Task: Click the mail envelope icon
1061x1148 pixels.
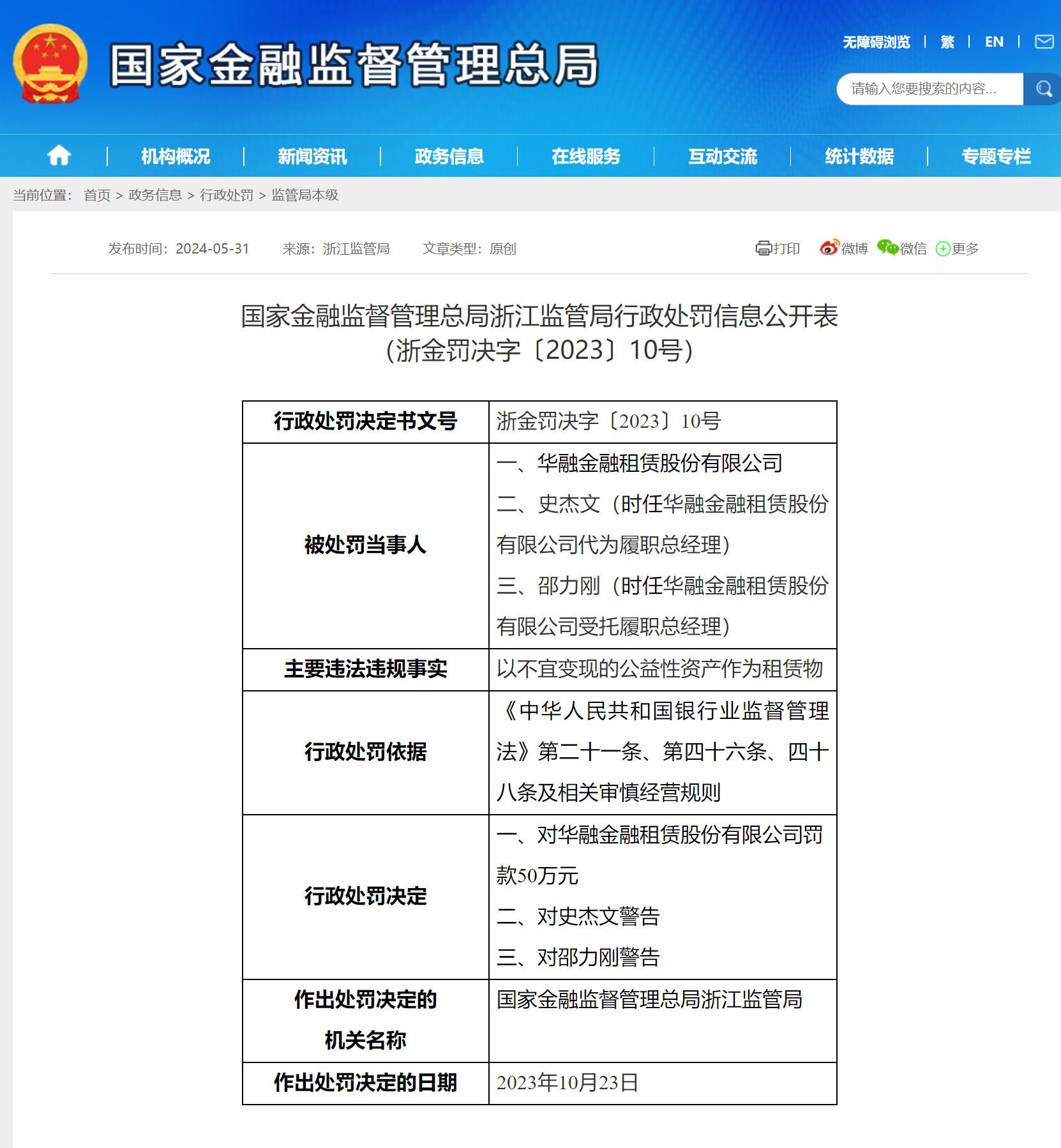Action: (x=1044, y=42)
